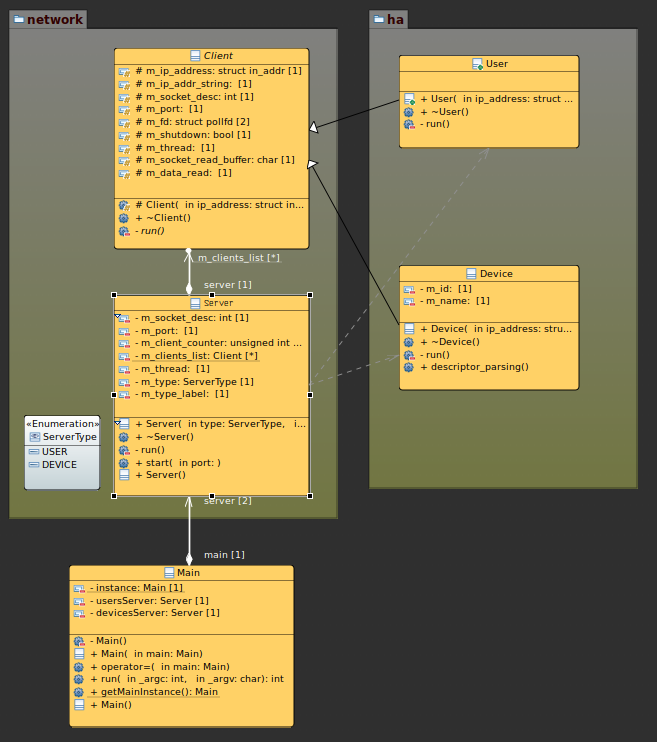657x742 pixels.
Task: Select devicesServer: Server [1] attribute
Action: (155, 613)
